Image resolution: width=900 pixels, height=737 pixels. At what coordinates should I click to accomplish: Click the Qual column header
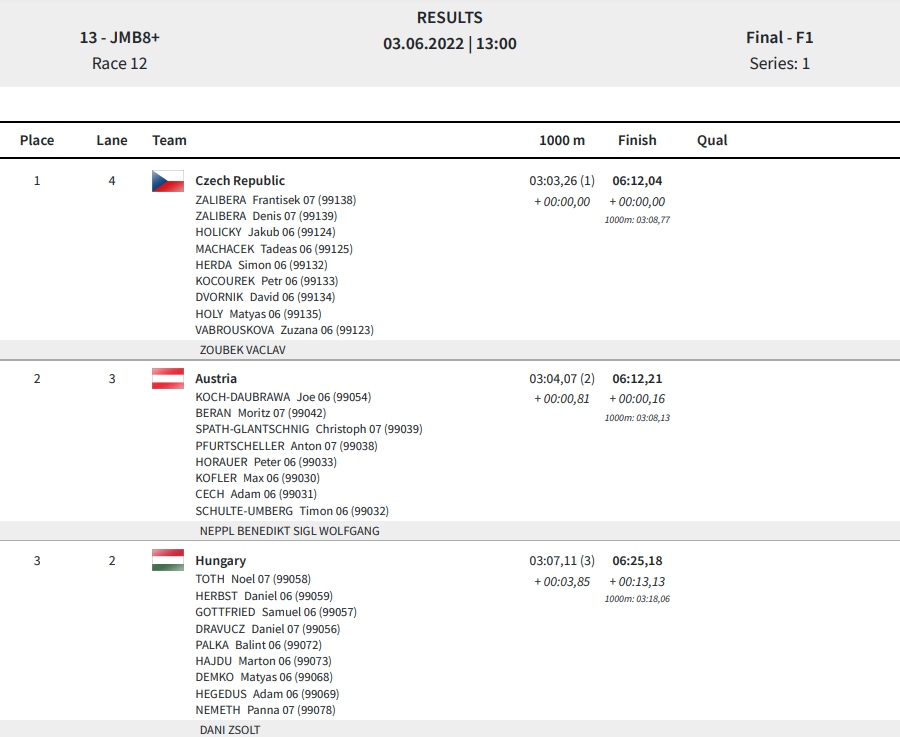pyautogui.click(x=712, y=140)
